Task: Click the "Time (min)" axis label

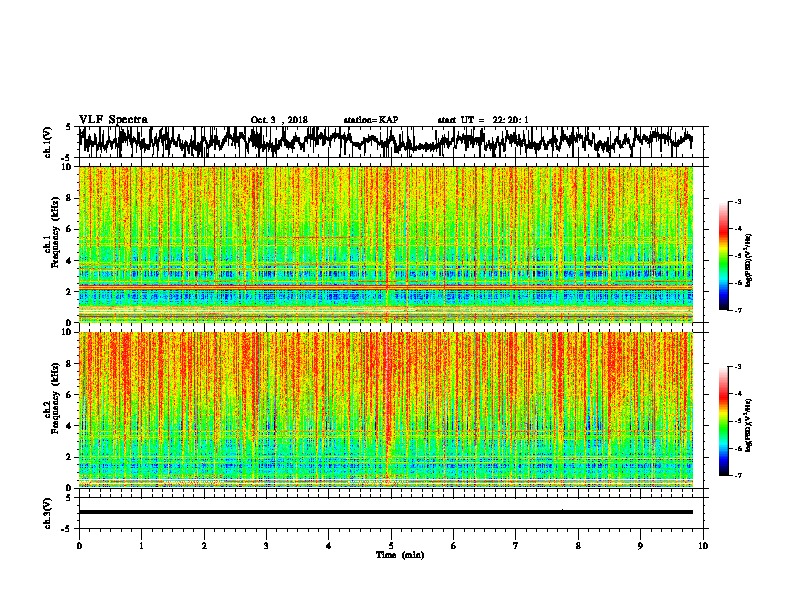Action: [x=400, y=555]
